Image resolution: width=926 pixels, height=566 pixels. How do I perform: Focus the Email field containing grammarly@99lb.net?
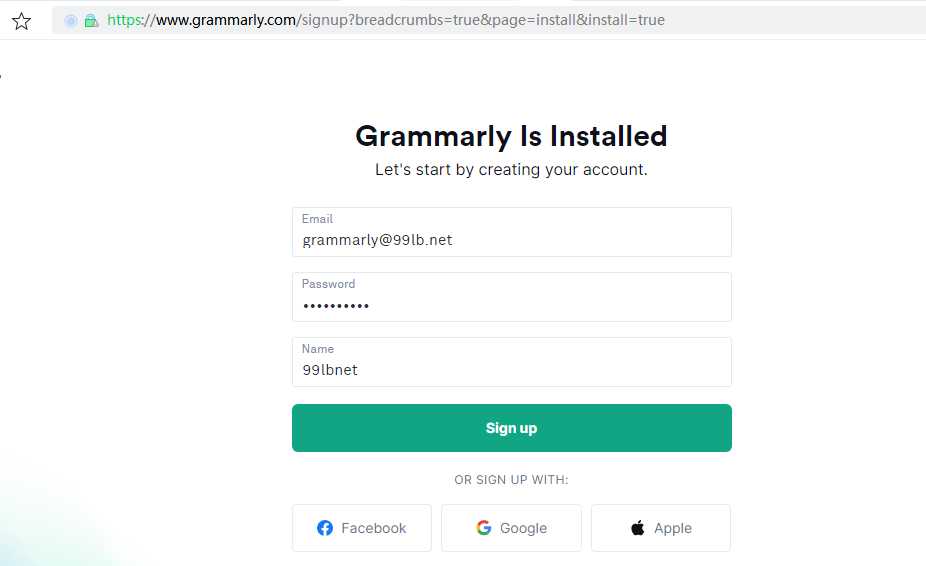pos(511,232)
